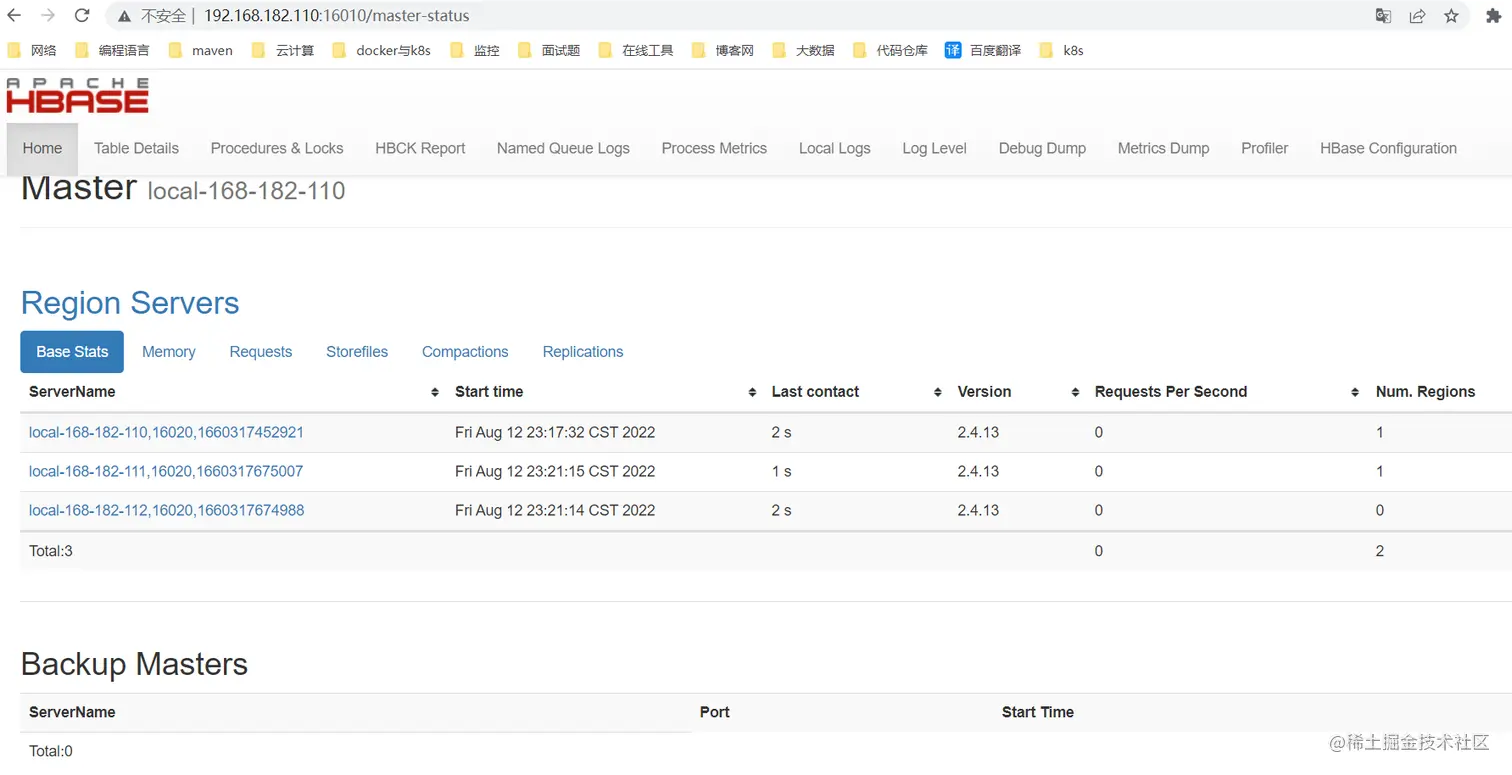Click the Num. Regions column header
The width and height of the screenshot is (1512, 775).
[1425, 392]
